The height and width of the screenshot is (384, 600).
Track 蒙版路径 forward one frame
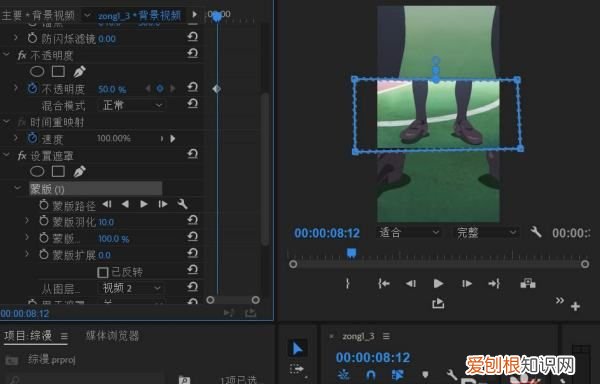point(163,204)
